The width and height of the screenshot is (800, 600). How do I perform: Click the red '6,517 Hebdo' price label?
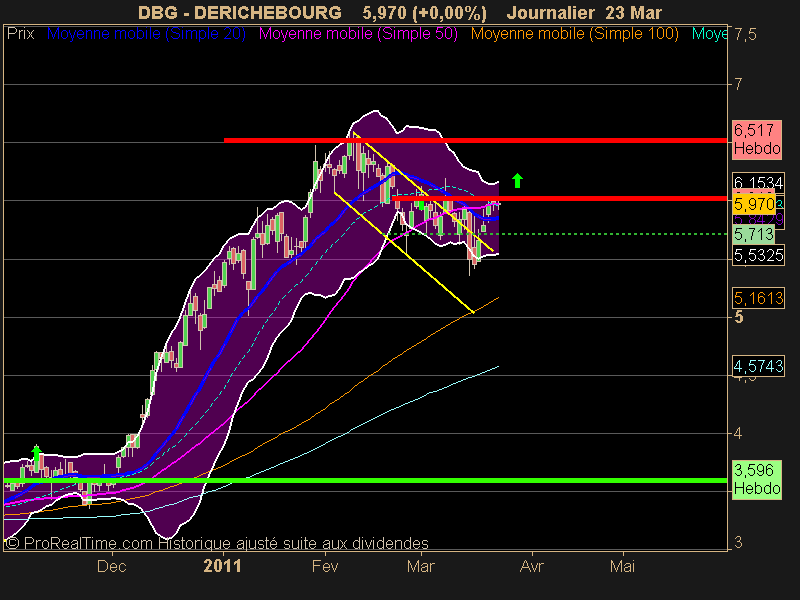click(757, 140)
